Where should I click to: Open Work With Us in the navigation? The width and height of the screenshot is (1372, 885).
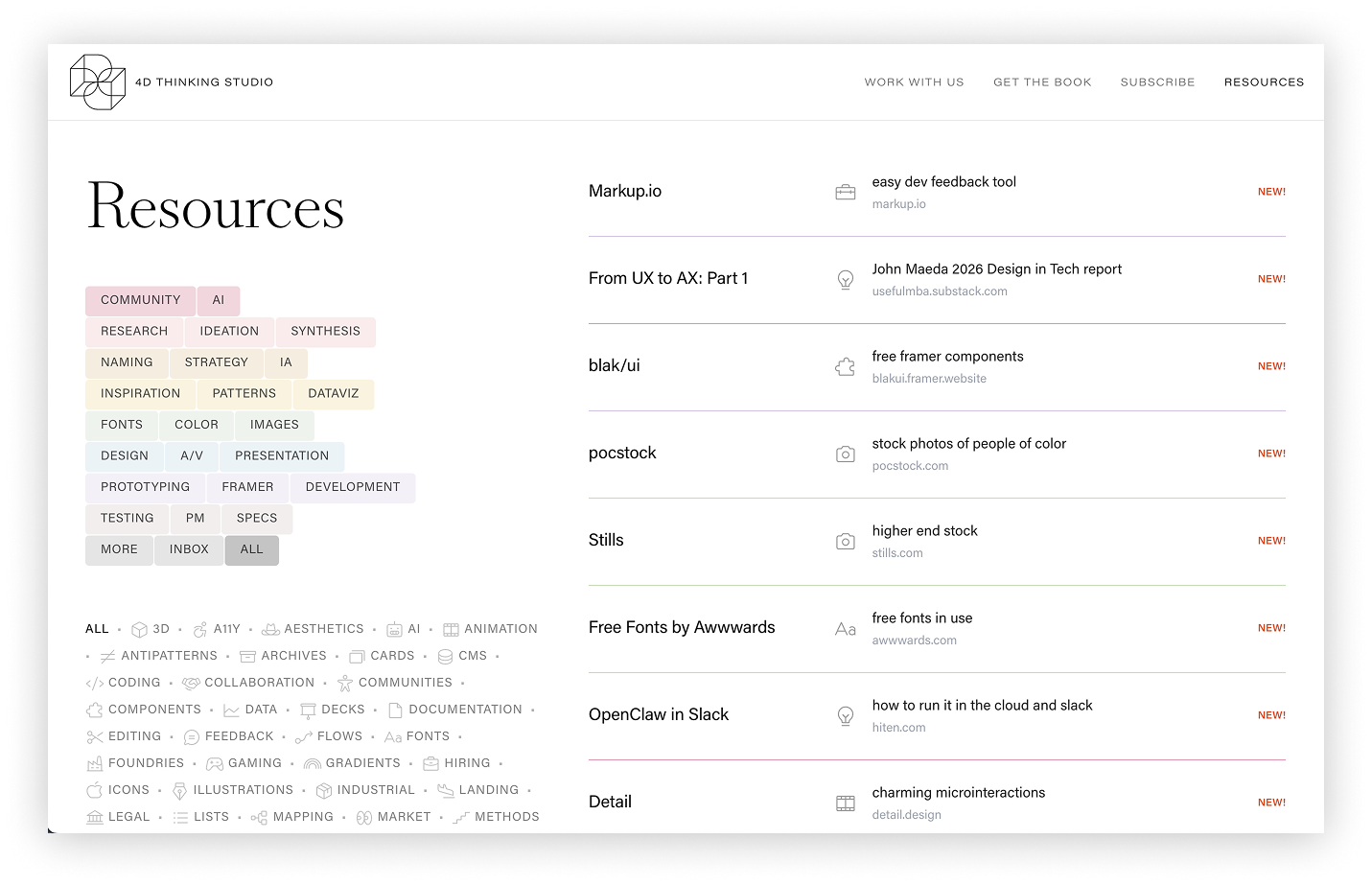coord(915,82)
